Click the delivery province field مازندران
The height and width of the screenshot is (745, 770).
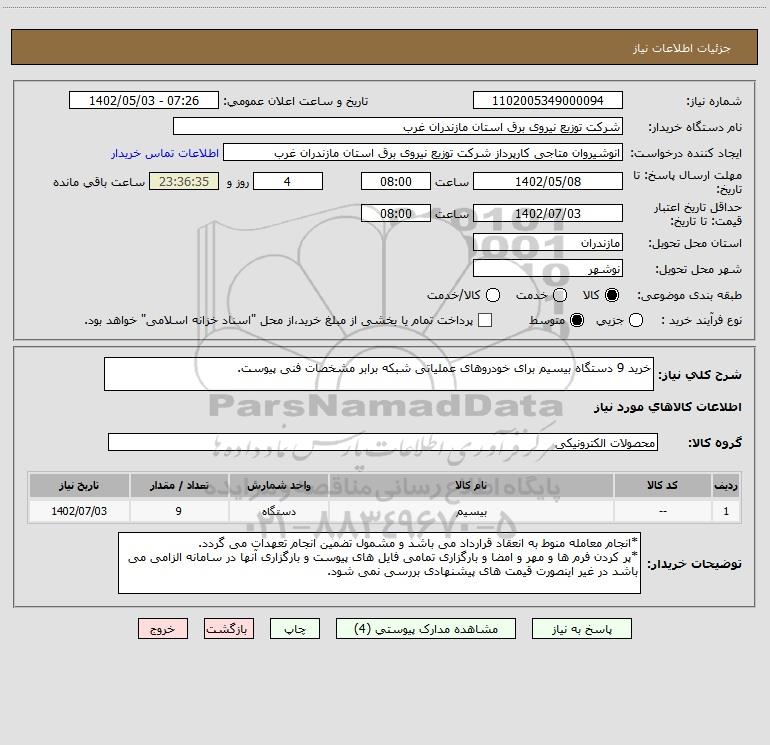coord(548,243)
